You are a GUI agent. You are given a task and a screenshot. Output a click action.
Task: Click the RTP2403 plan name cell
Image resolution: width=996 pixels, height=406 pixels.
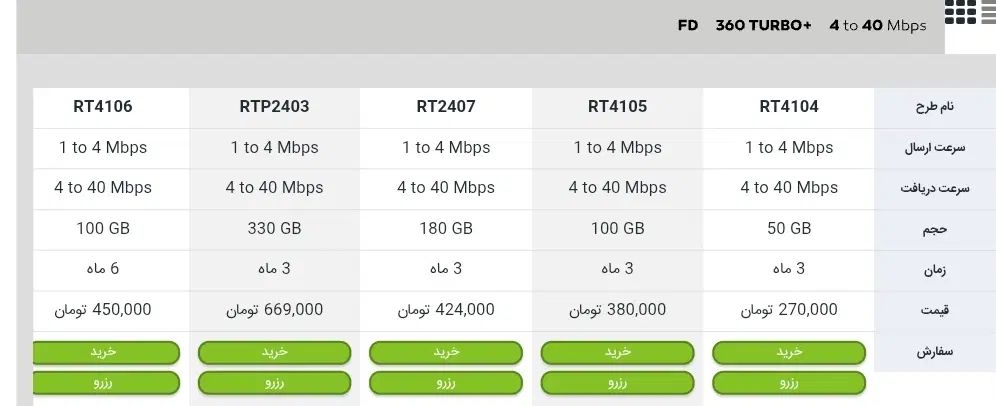click(274, 107)
